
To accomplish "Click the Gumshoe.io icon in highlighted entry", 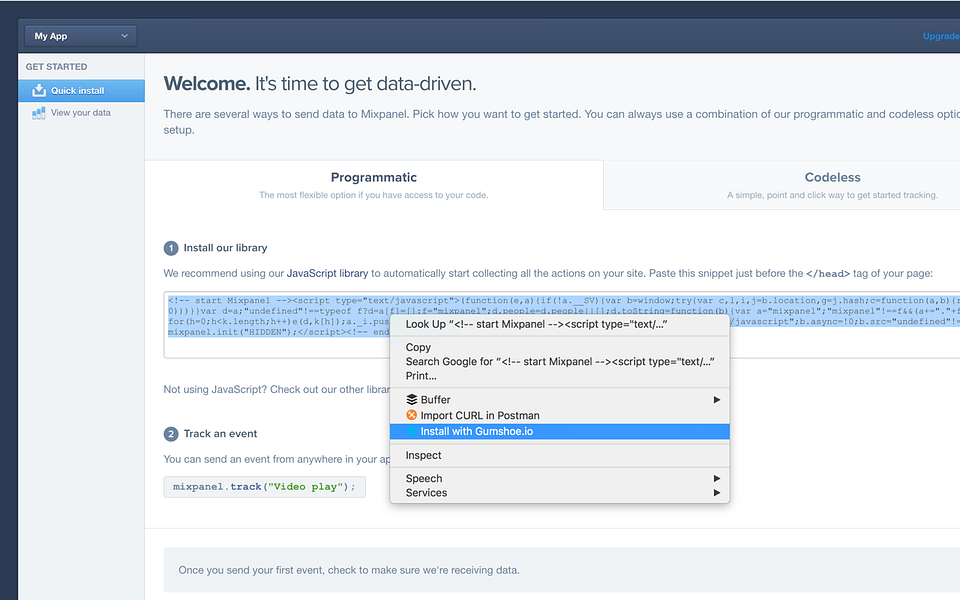I will click(411, 431).
